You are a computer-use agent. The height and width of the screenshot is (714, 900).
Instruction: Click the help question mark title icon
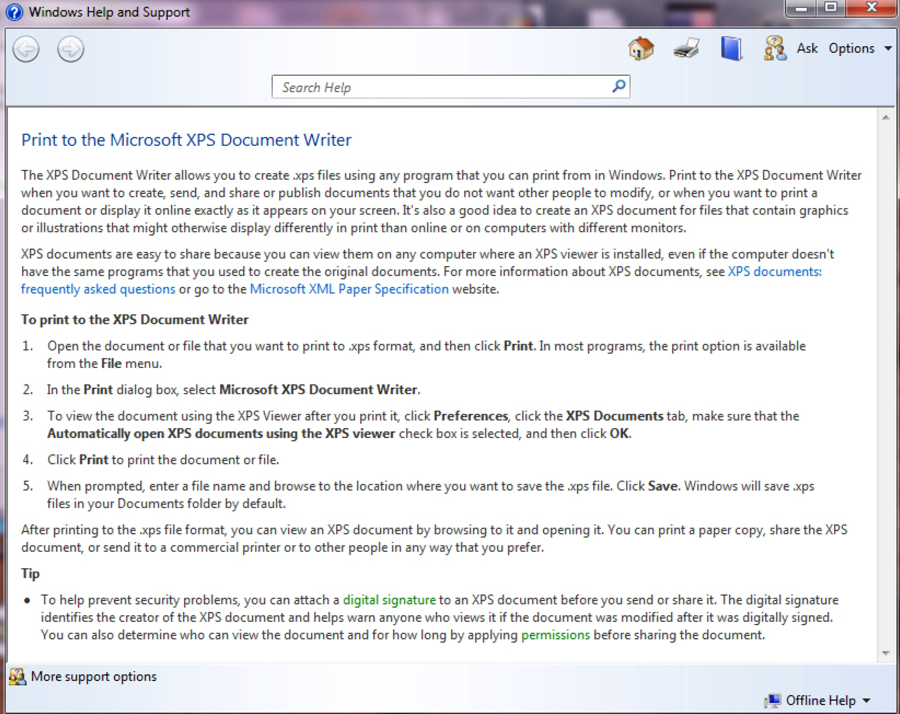[14, 13]
